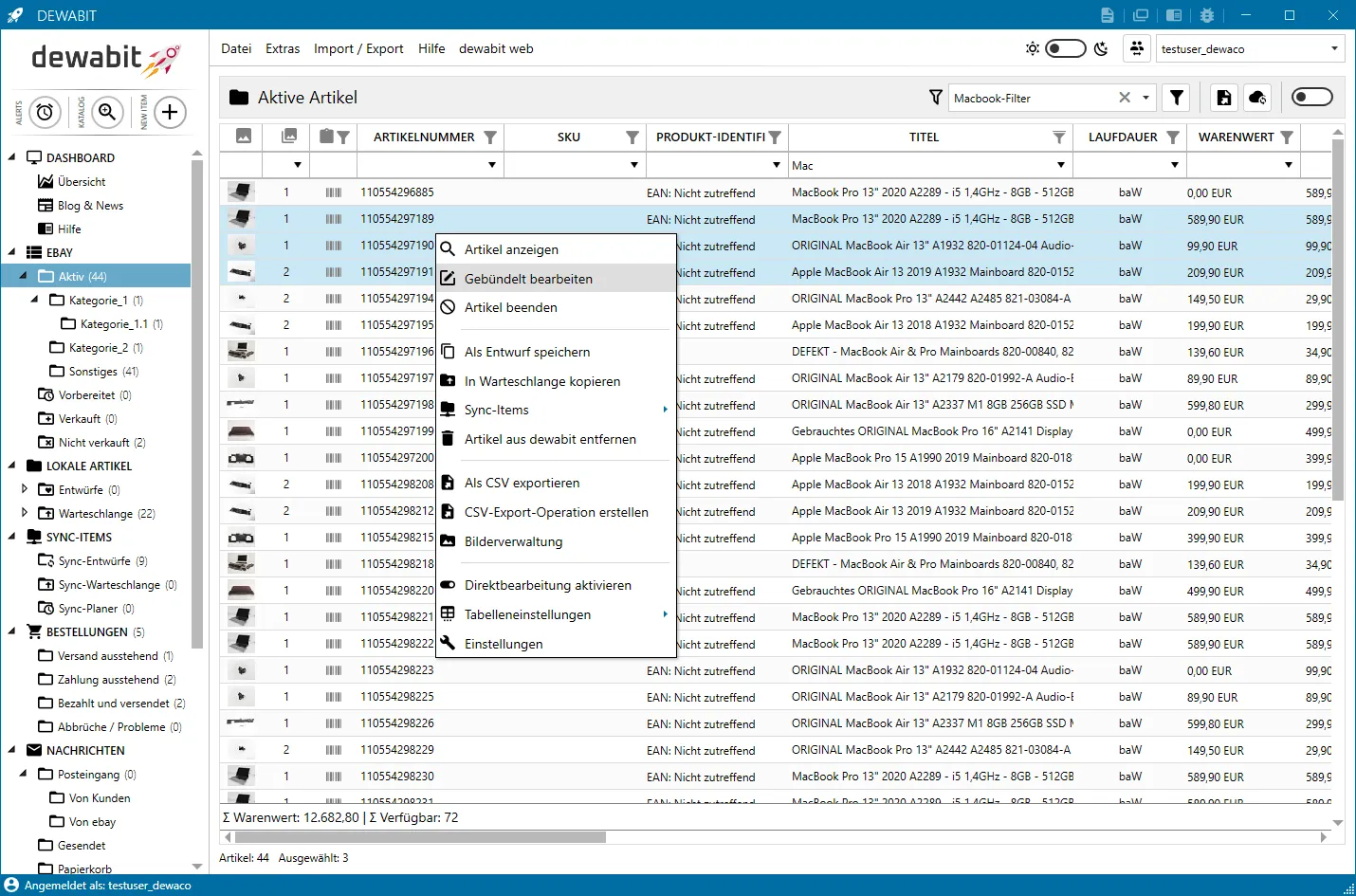The image size is (1356, 896).
Task: Toggle the switch at right of Aktive Artikel header
Action: click(x=1312, y=97)
